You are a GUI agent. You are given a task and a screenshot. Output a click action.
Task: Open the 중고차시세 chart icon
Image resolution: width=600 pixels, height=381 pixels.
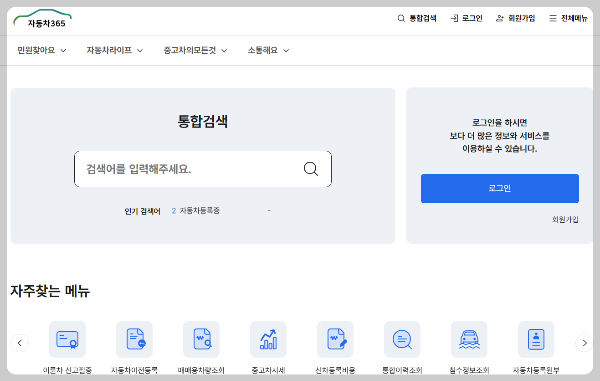268,339
